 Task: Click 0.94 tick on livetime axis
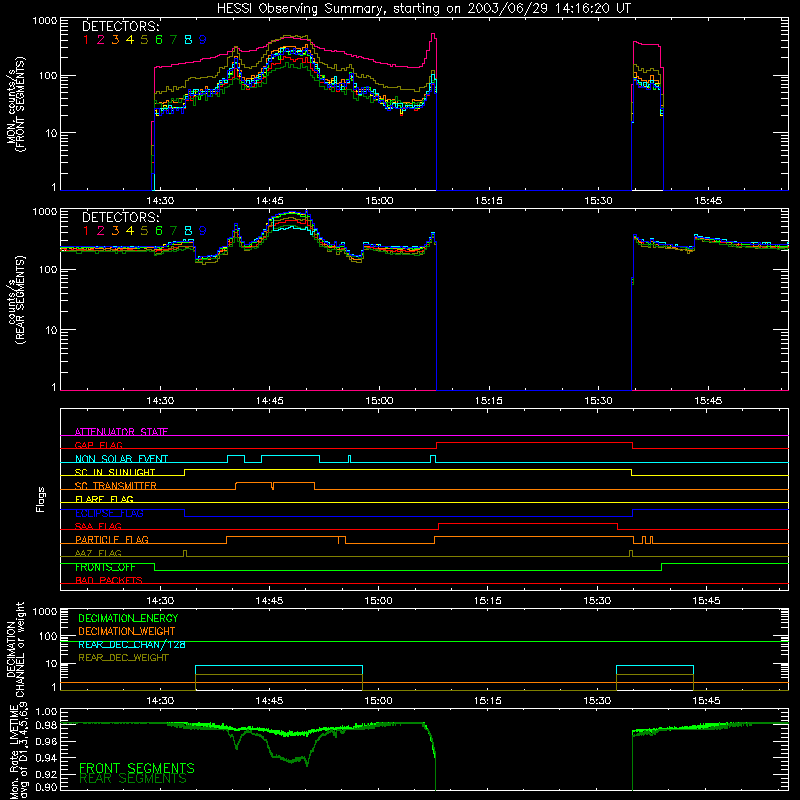[47, 757]
